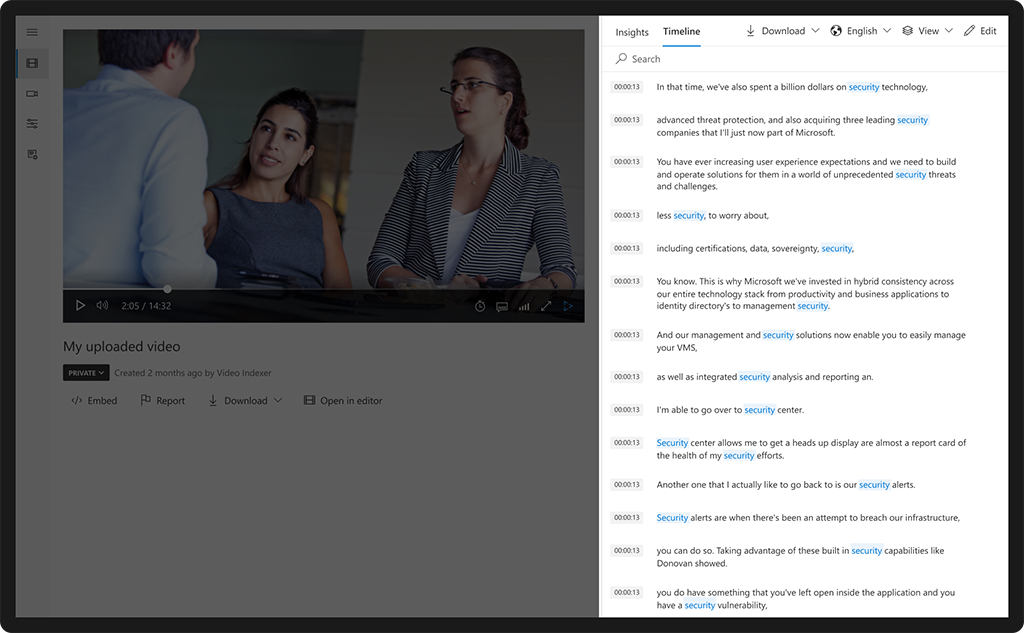Open the hamburger menu in the sidebar
The width and height of the screenshot is (1024, 633).
pyautogui.click(x=31, y=32)
